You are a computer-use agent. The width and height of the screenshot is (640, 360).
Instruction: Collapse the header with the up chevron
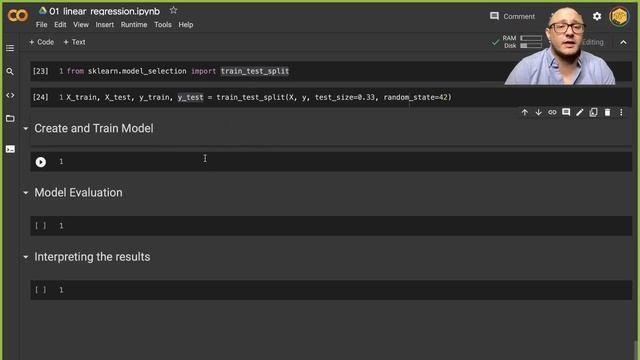623,42
